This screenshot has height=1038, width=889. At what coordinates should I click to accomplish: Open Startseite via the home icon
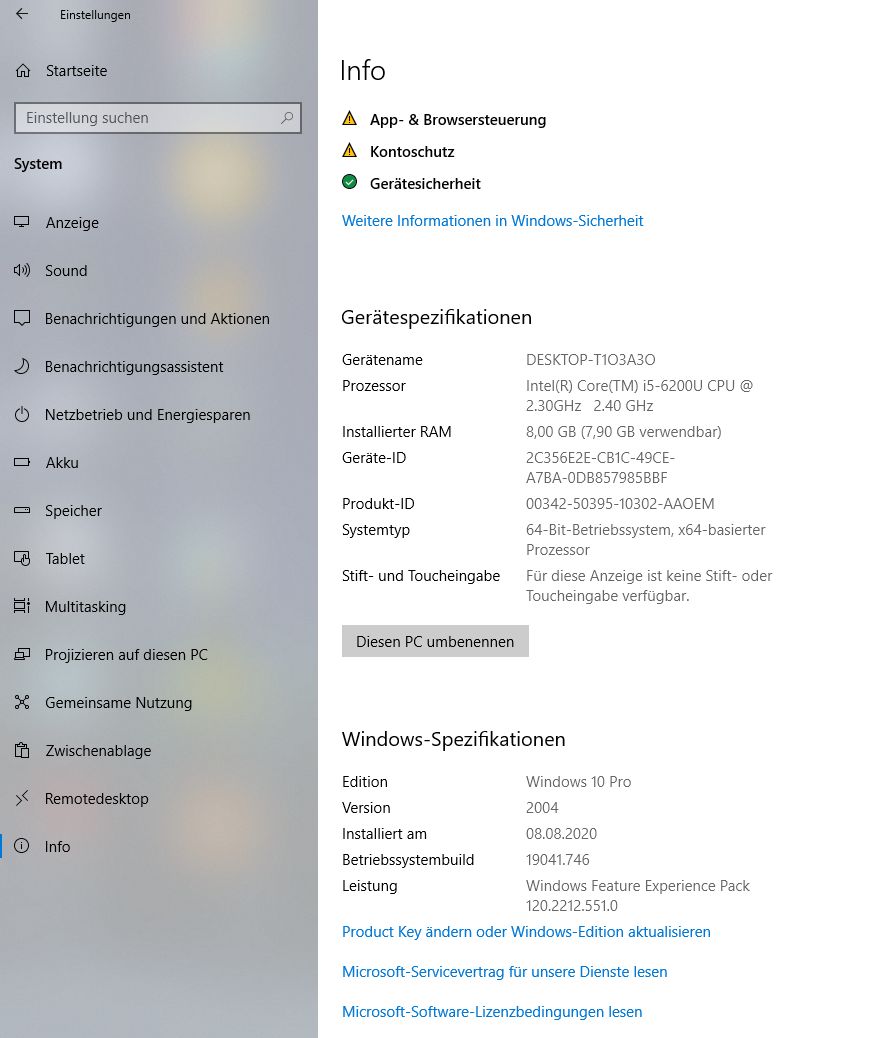coord(23,71)
